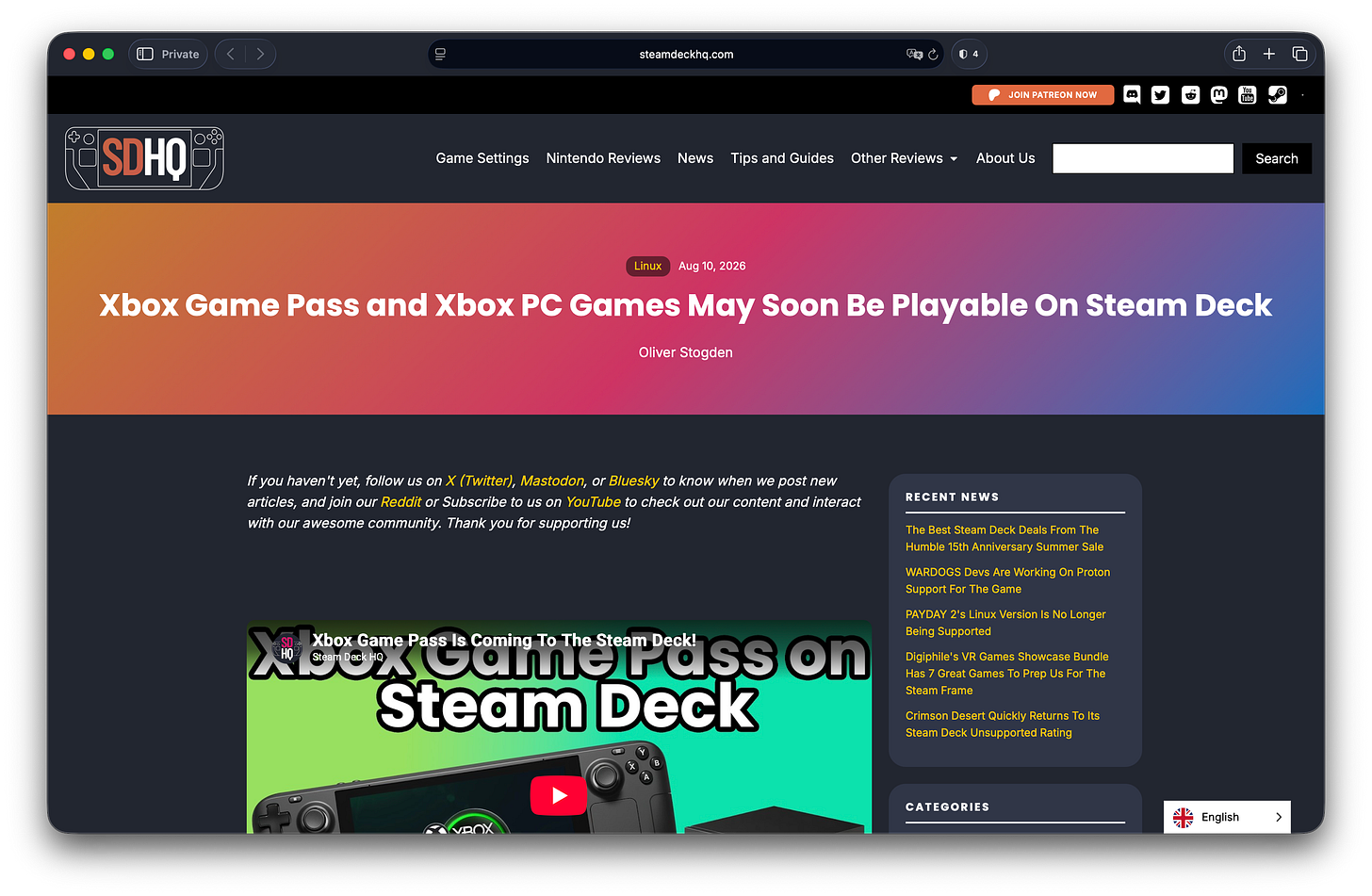The image size is (1372, 896).
Task: Click the Search button
Action: click(1277, 158)
